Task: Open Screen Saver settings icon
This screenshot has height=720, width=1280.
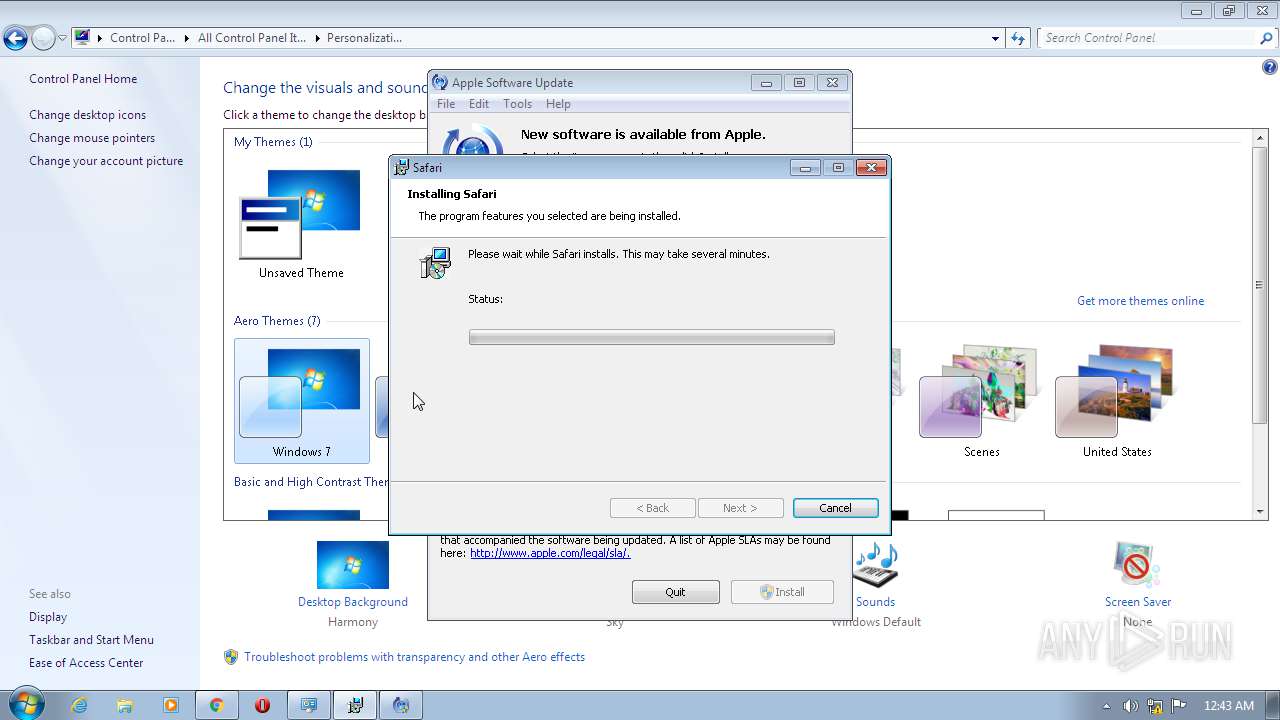Action: tap(1137, 566)
